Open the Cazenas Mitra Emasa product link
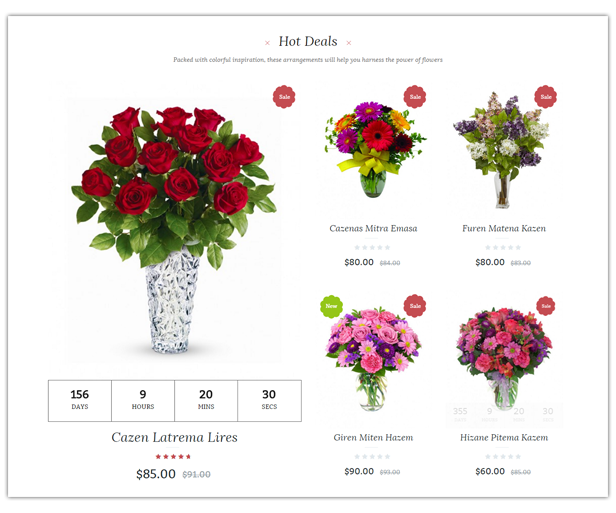This screenshot has height=513, width=616. tap(373, 228)
